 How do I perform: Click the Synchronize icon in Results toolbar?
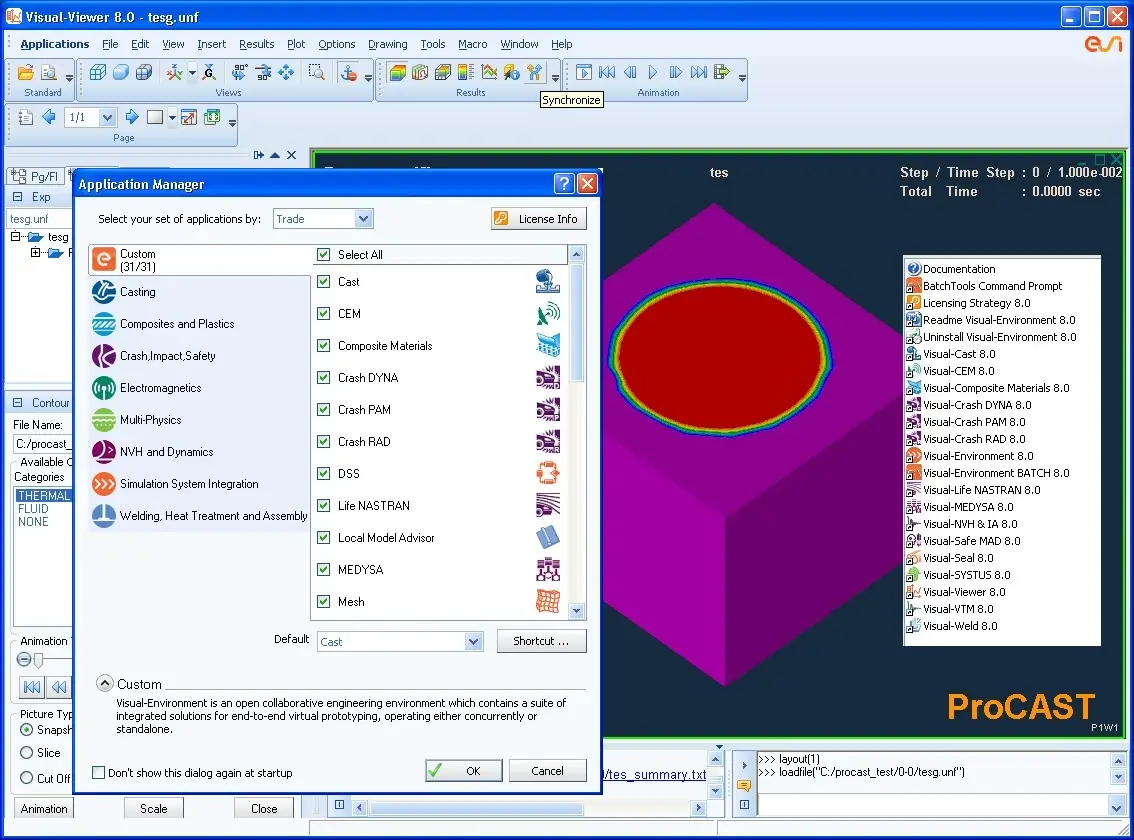534,72
